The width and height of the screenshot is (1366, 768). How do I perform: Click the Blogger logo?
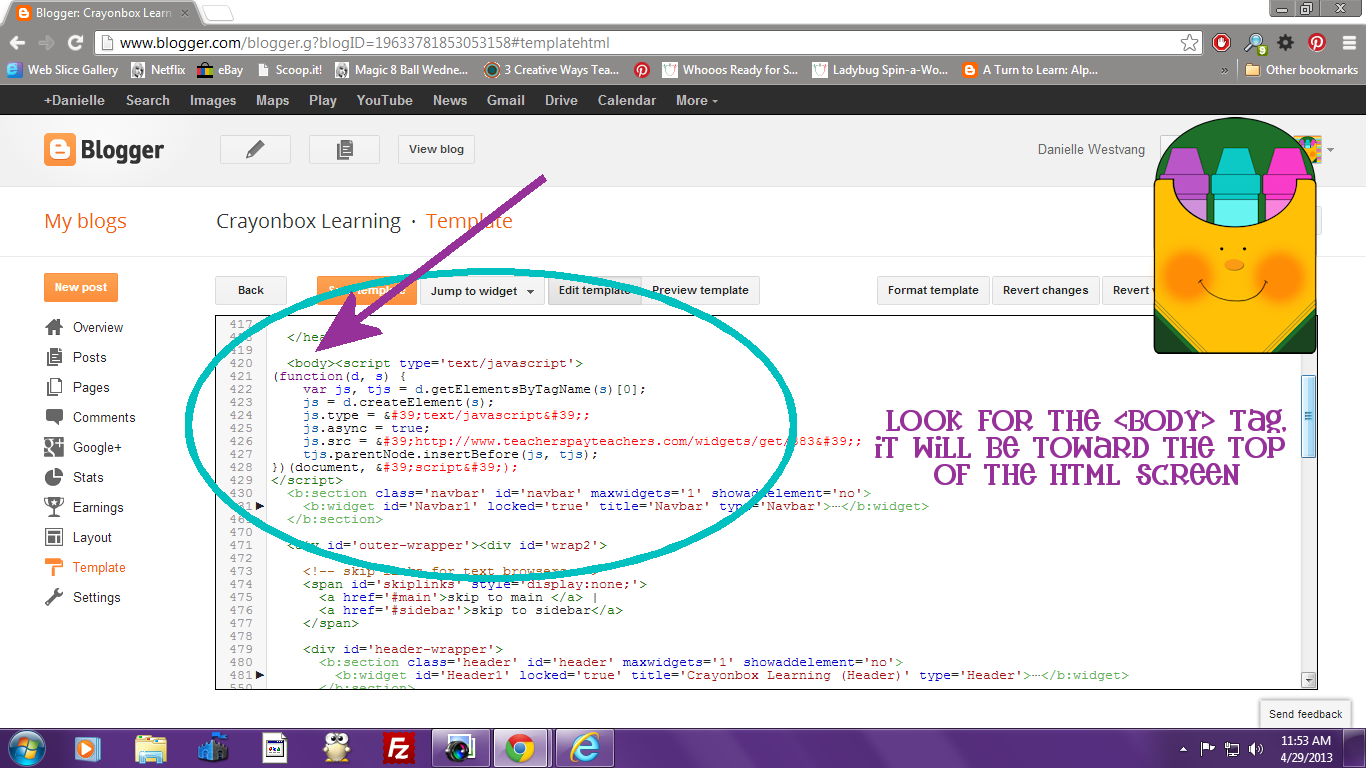point(104,150)
